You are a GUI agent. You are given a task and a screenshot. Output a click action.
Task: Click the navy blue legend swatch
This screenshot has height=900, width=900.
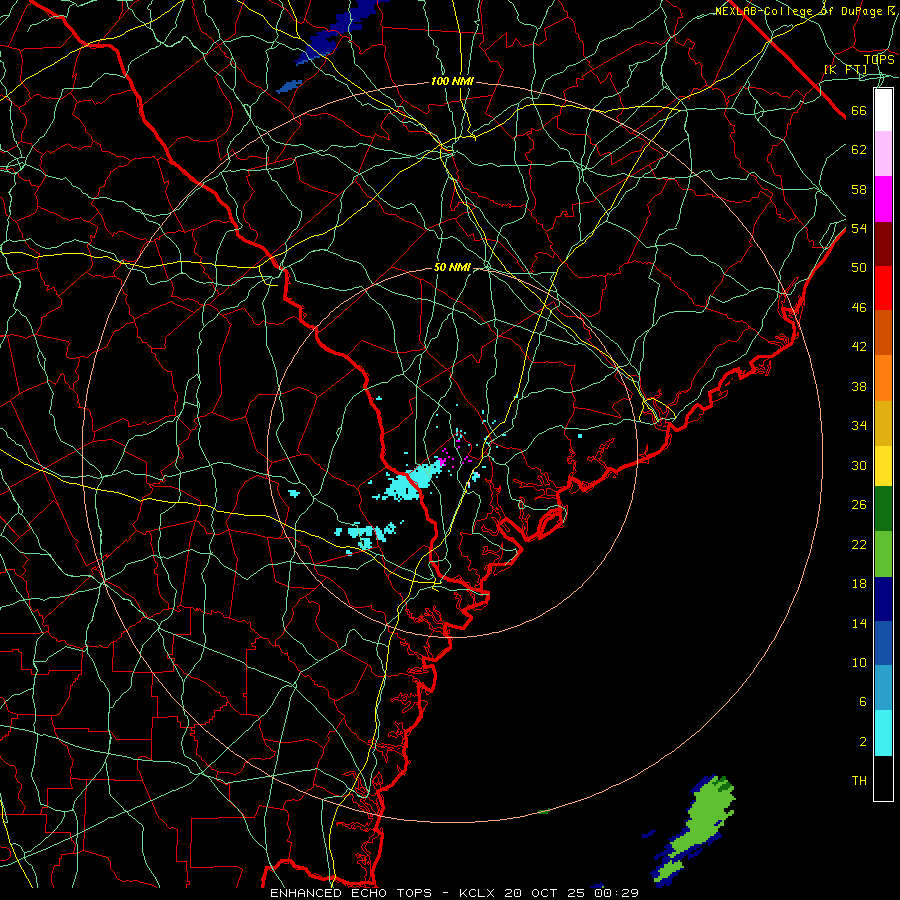883,599
